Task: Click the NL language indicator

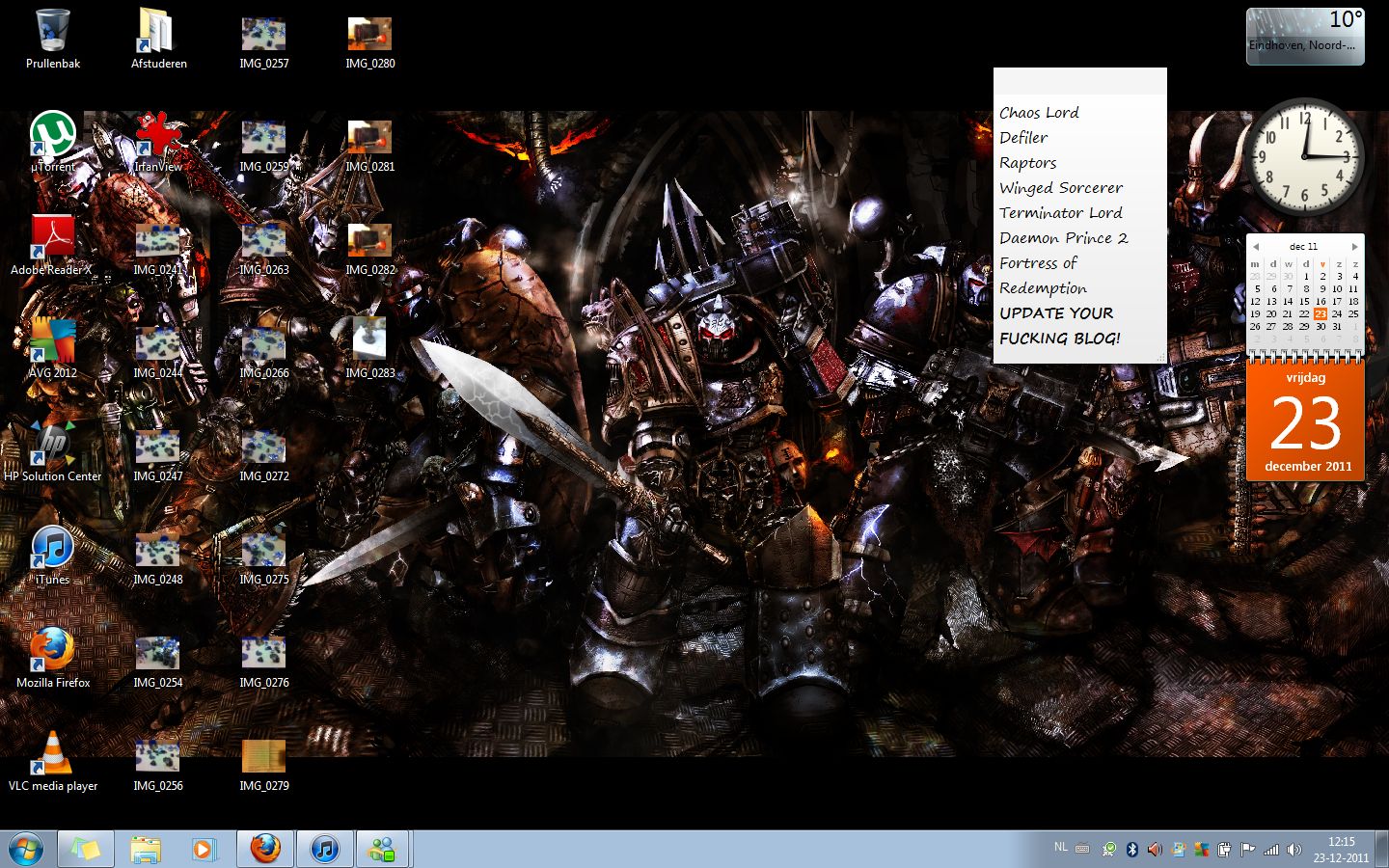Action: [1061, 848]
